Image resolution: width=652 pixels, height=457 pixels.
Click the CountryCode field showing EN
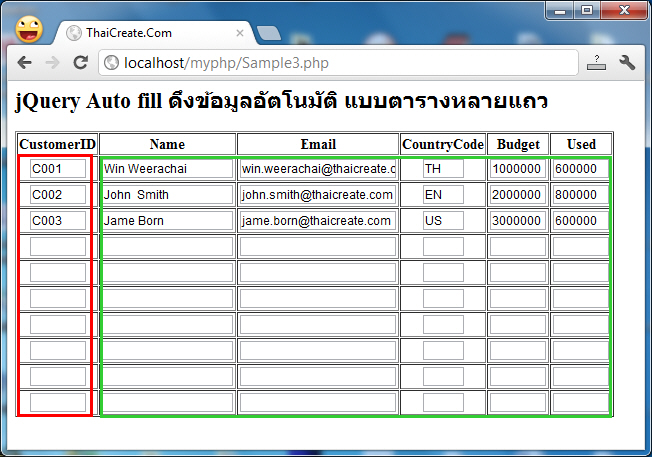(443, 195)
